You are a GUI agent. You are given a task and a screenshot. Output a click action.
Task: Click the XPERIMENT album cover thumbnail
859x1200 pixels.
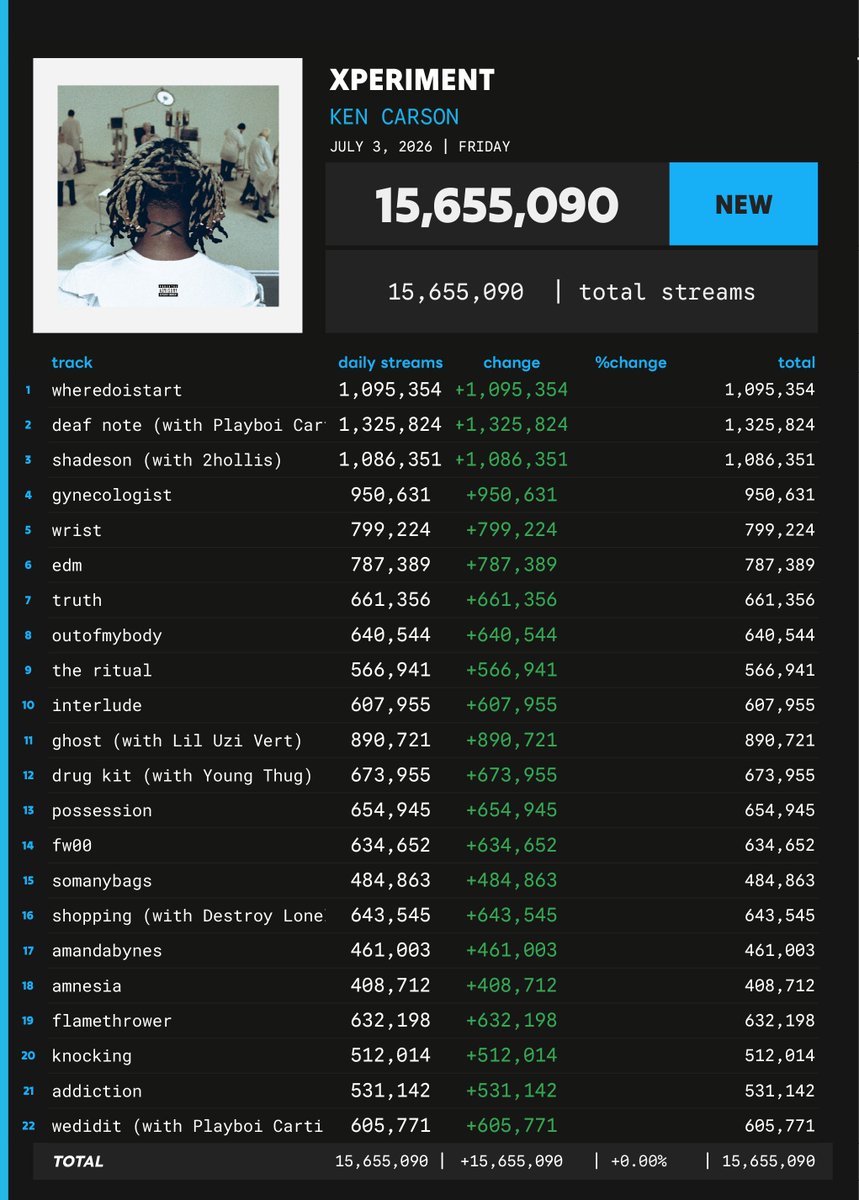tap(168, 196)
